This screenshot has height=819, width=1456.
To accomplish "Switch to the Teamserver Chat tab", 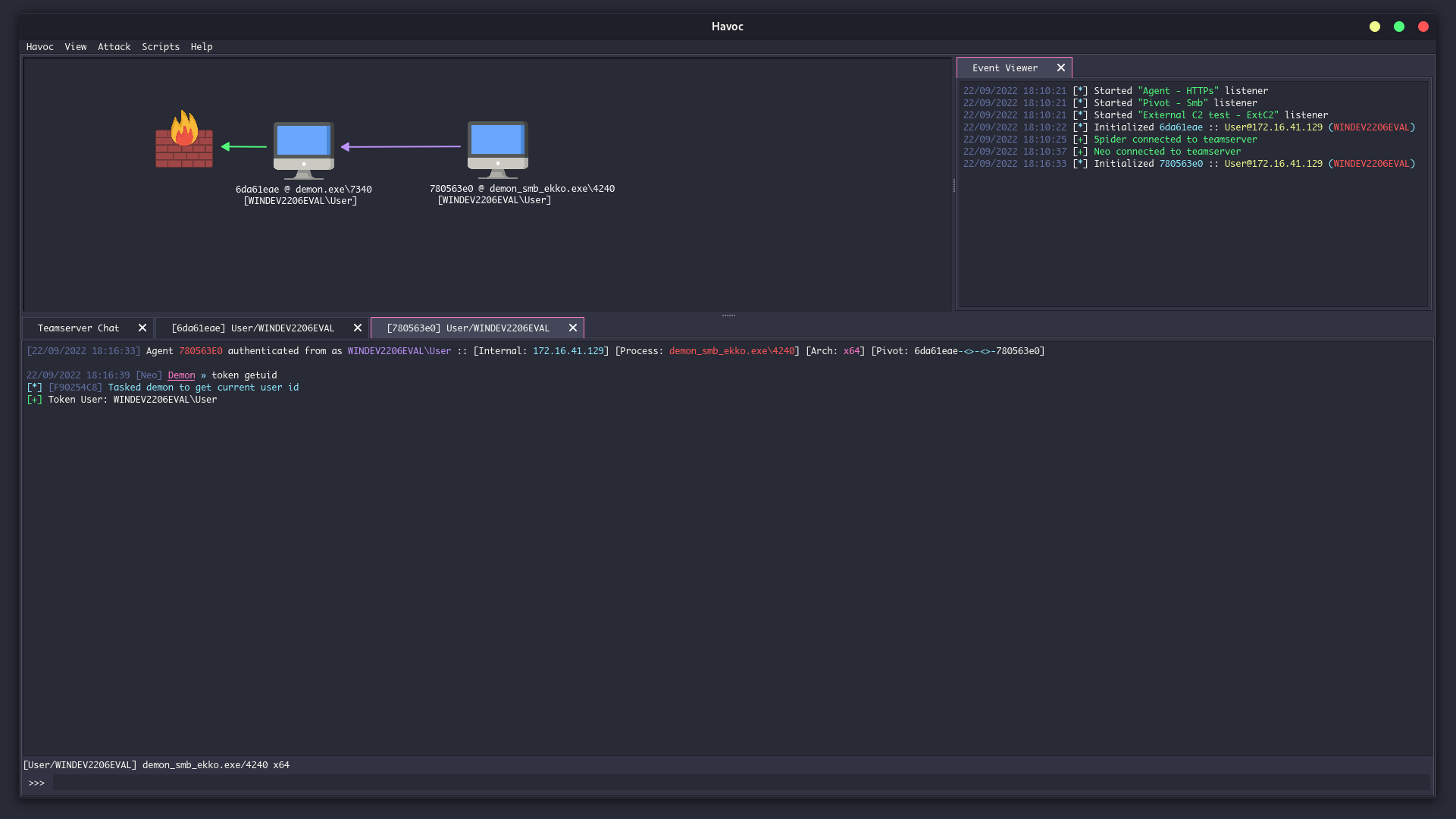I will click(x=78, y=328).
